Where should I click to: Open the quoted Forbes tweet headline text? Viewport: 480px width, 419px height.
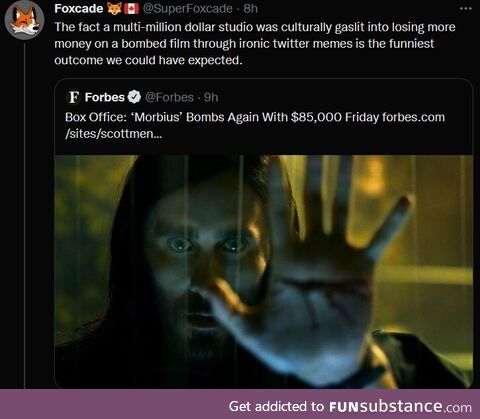(x=222, y=117)
